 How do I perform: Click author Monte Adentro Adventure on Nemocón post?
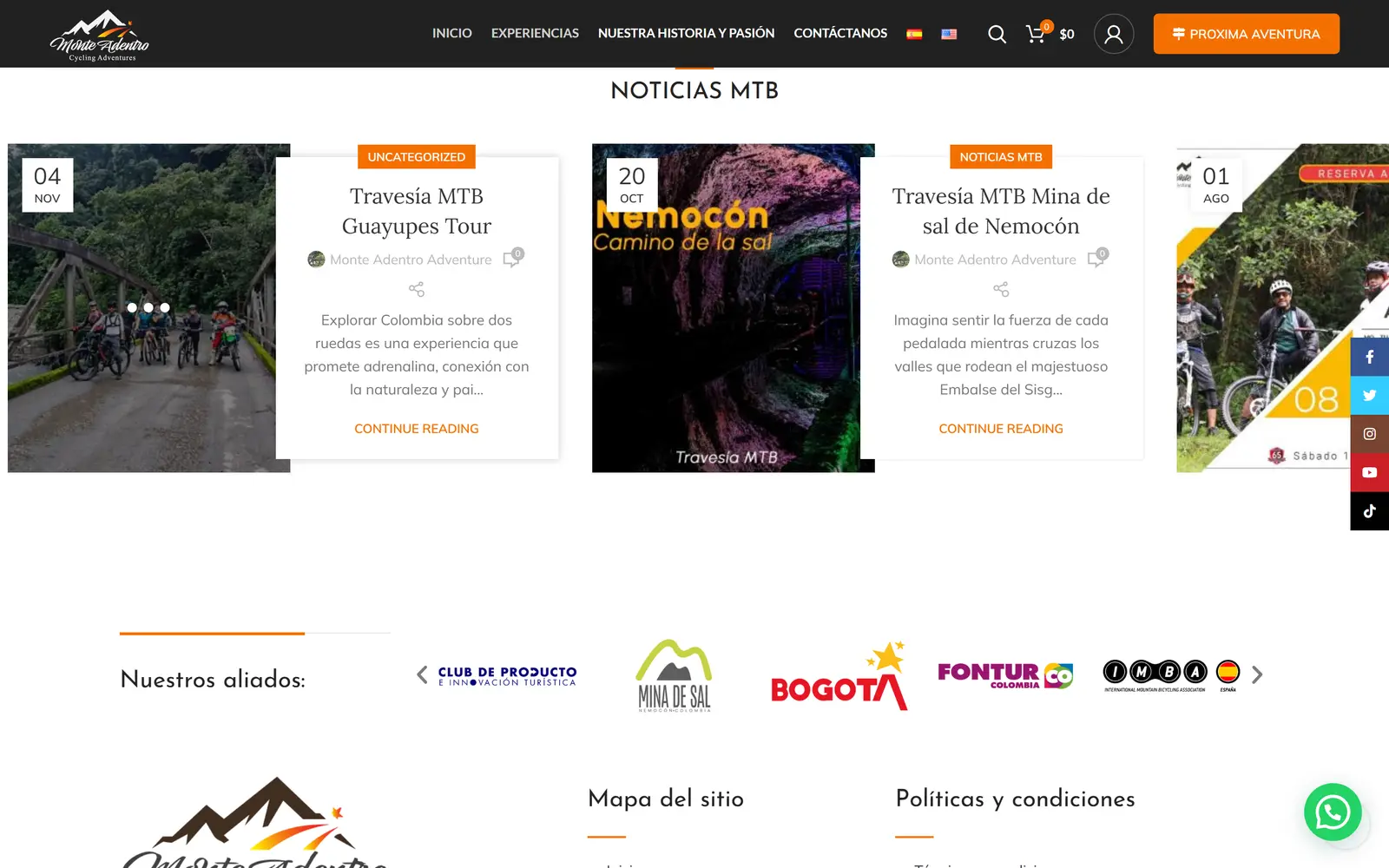995,260
